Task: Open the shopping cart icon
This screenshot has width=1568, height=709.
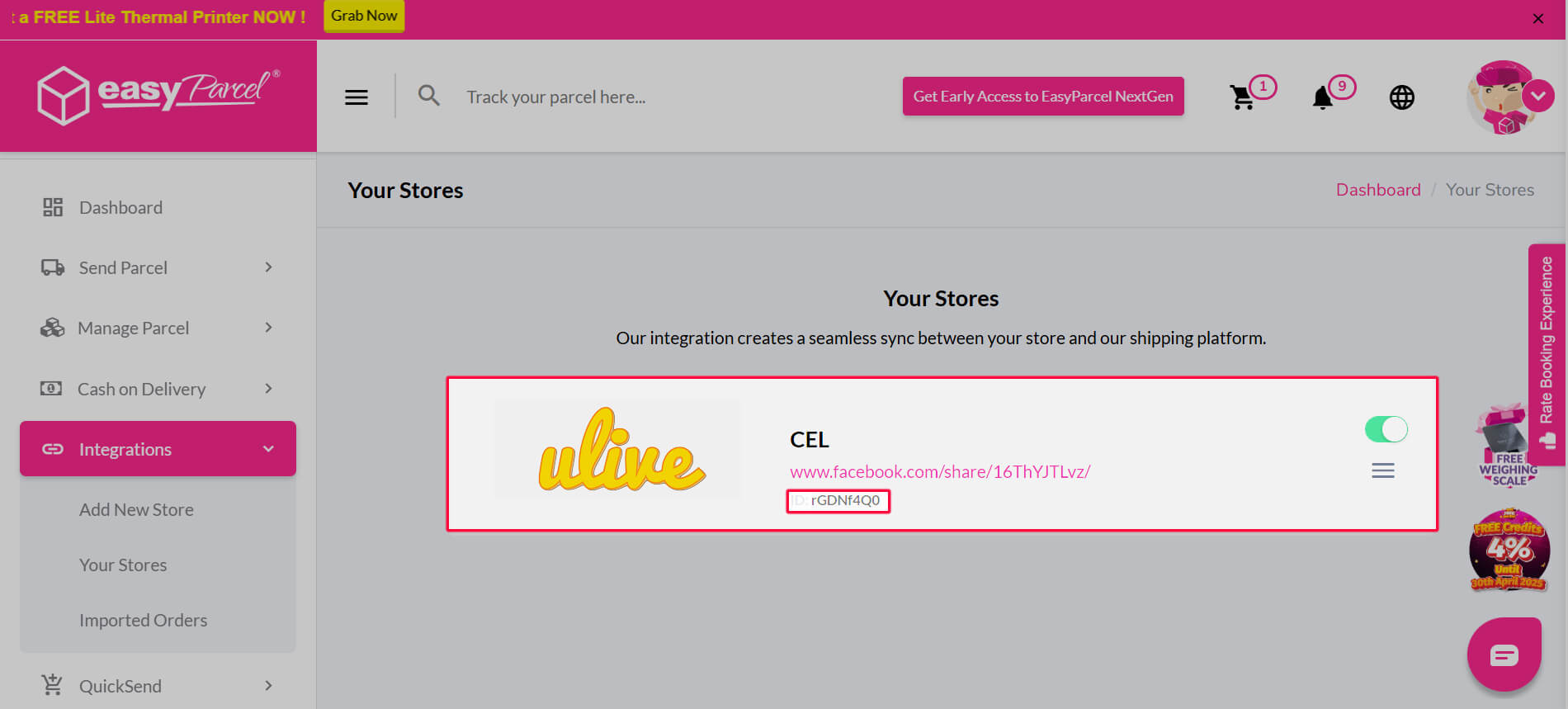Action: (x=1242, y=97)
